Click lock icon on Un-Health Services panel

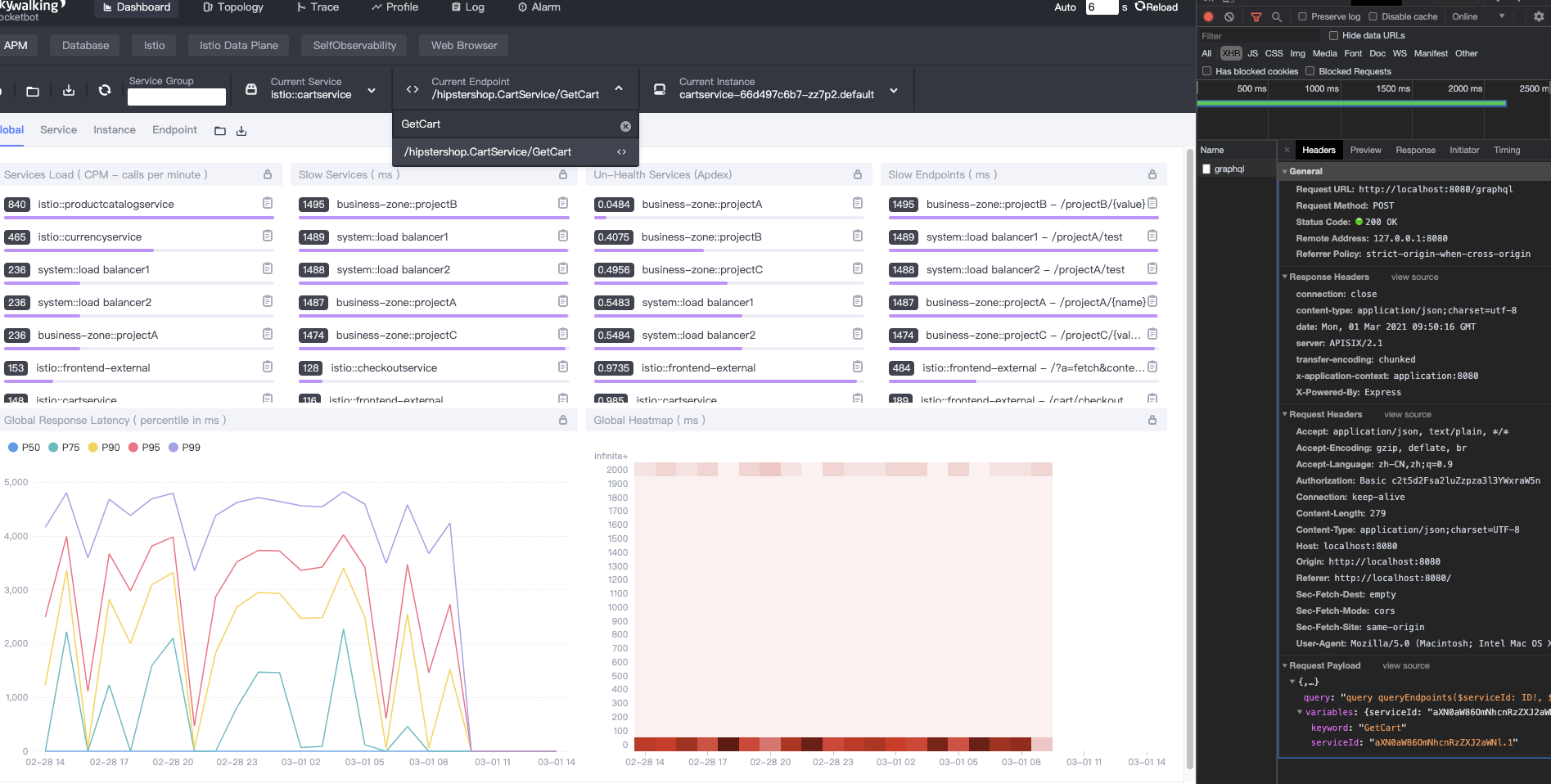[x=858, y=174]
